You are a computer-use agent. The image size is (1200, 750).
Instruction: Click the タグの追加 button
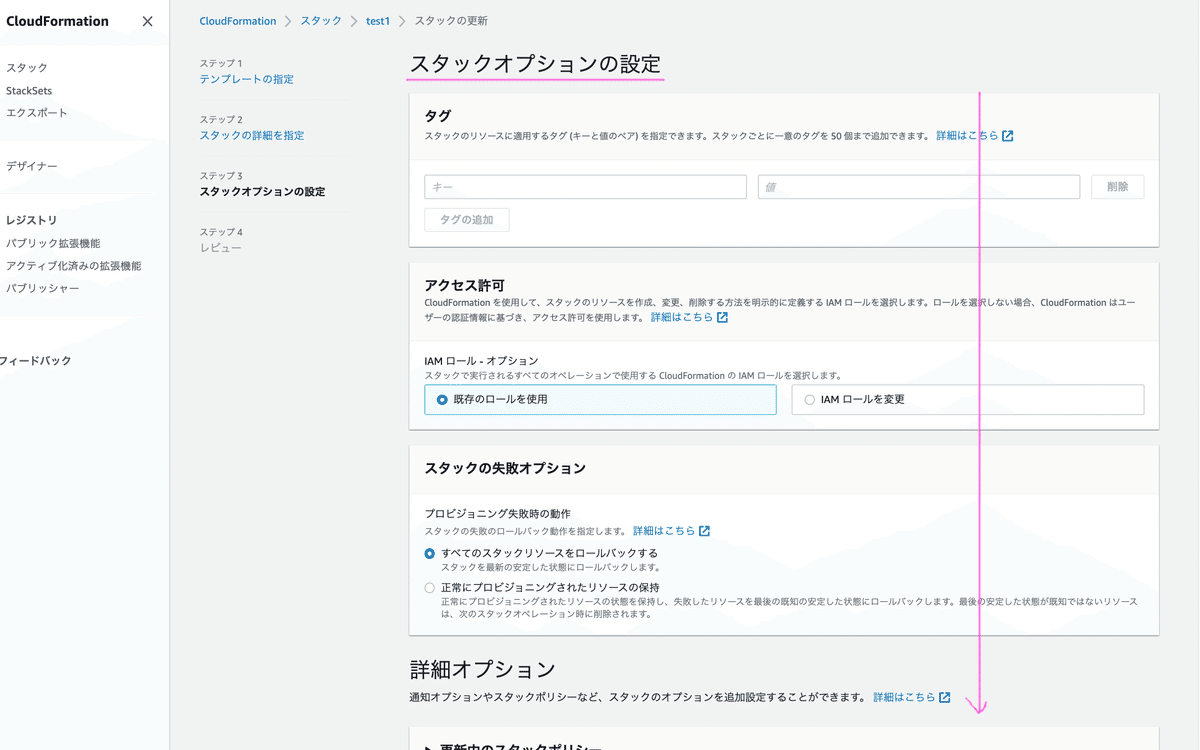pos(467,220)
